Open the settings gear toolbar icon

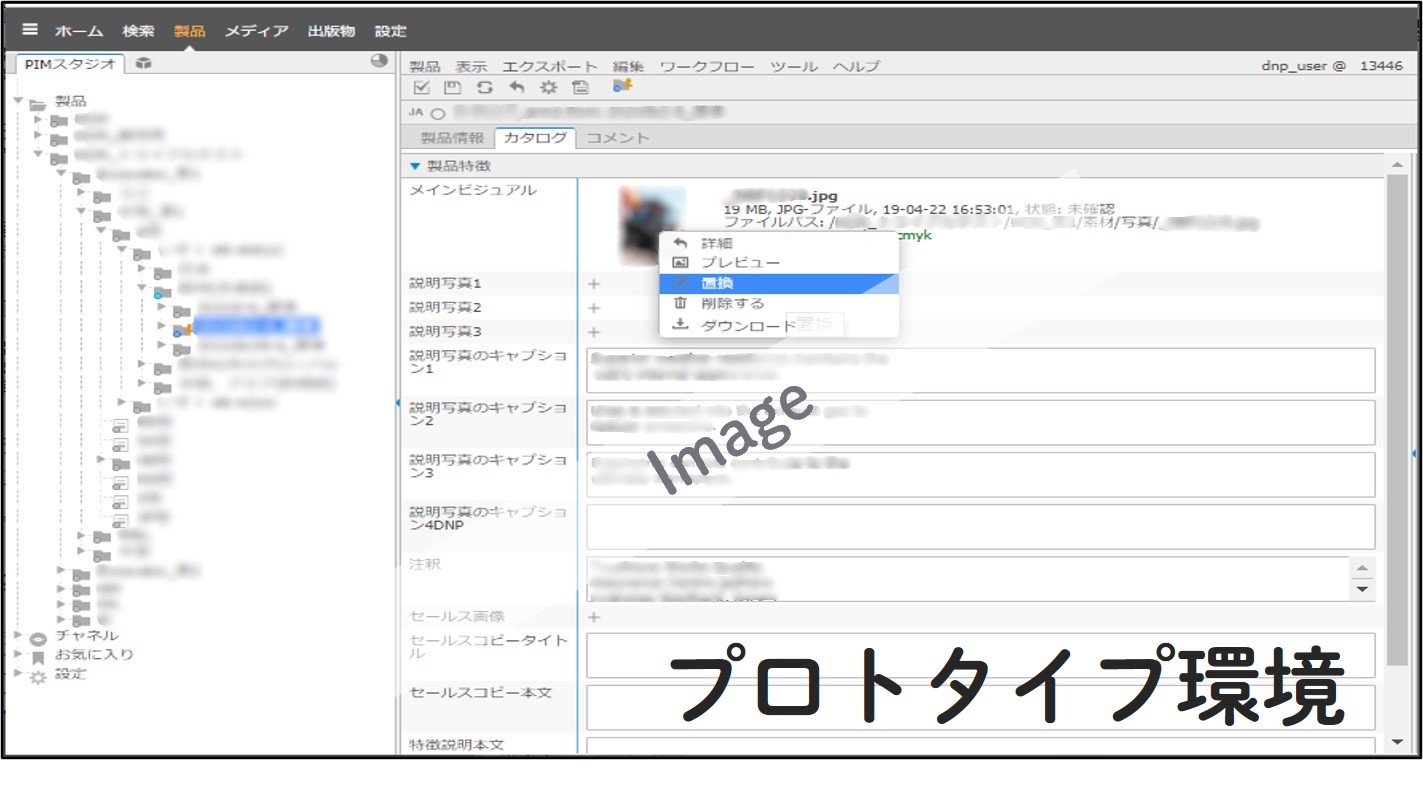(548, 88)
